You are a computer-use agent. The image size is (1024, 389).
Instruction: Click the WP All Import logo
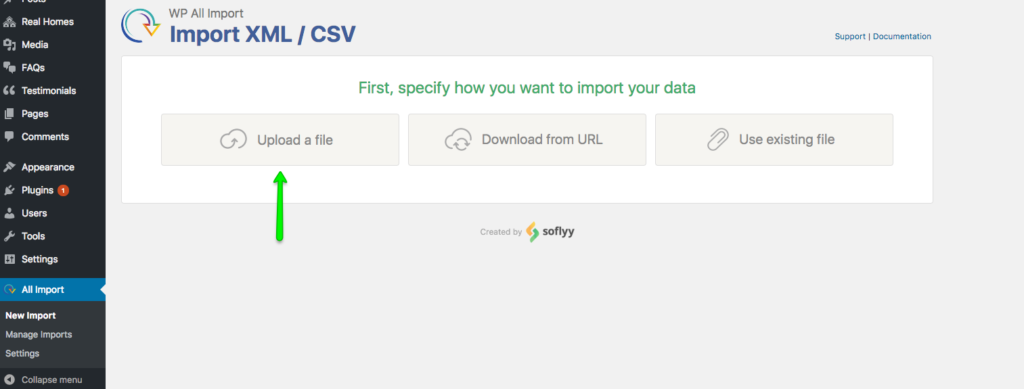(x=140, y=26)
